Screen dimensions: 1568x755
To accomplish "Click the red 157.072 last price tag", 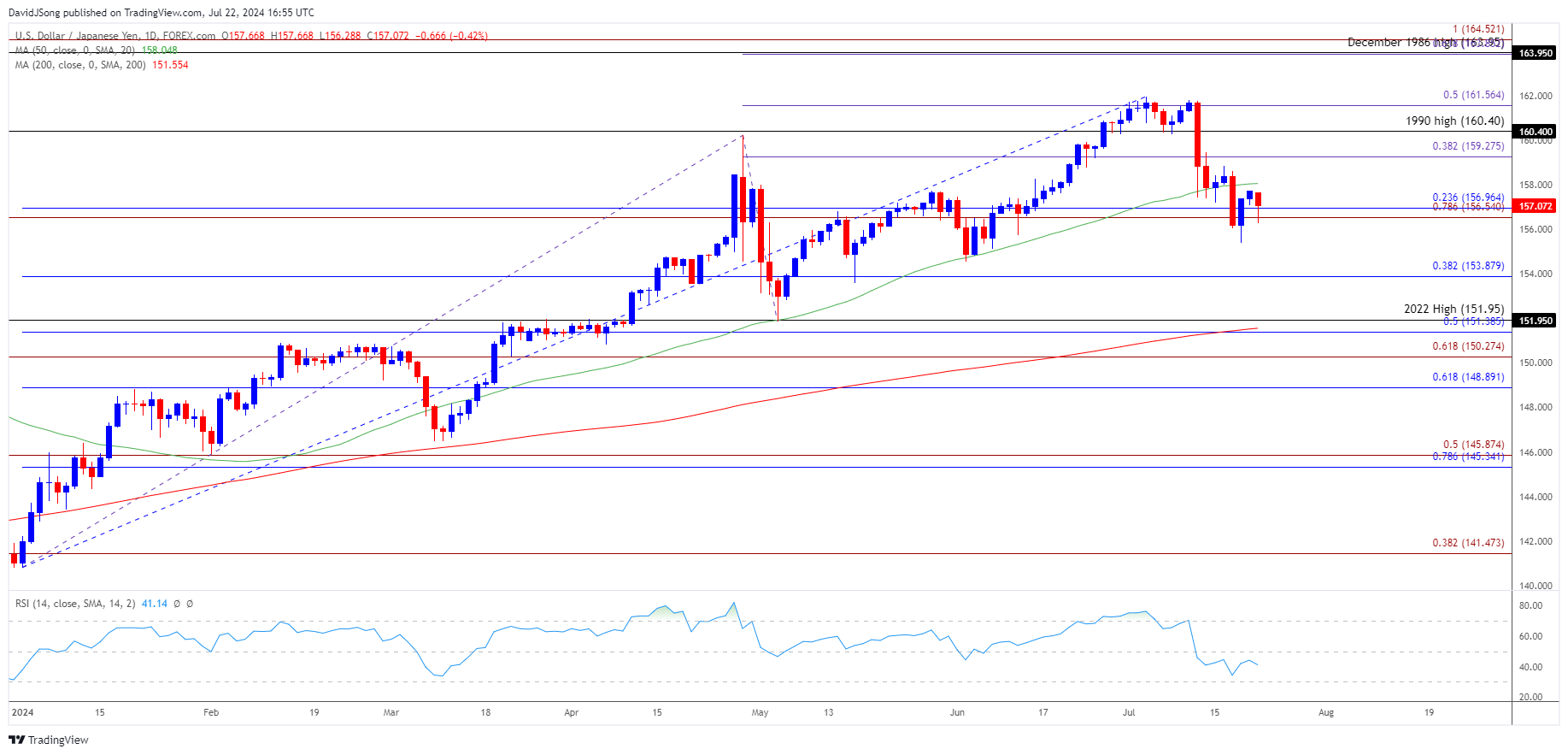I will (x=1536, y=206).
